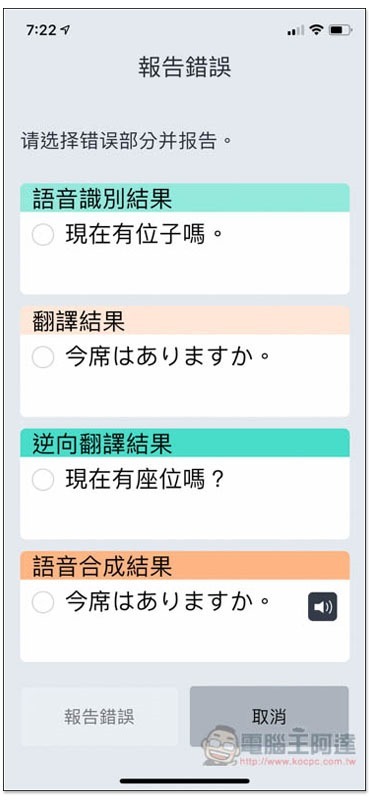Tap the 報告錯誤 page title
Image resolution: width=369 pixels, height=800 pixels.
(185, 67)
